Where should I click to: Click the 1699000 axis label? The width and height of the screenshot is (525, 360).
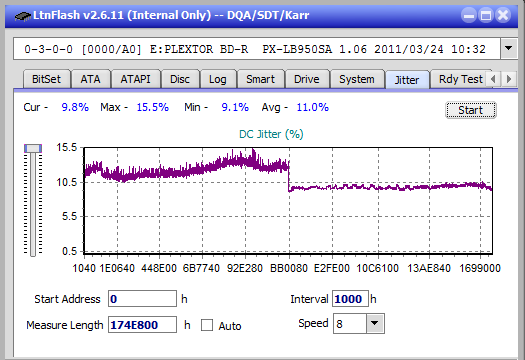click(x=480, y=268)
